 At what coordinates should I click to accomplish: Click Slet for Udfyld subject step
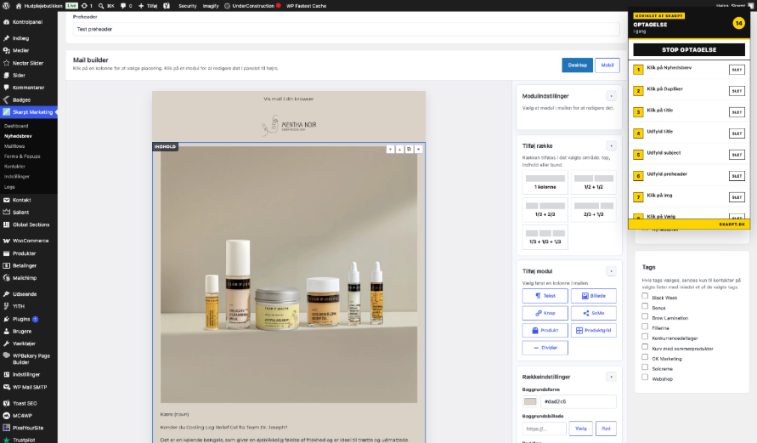tap(736, 155)
